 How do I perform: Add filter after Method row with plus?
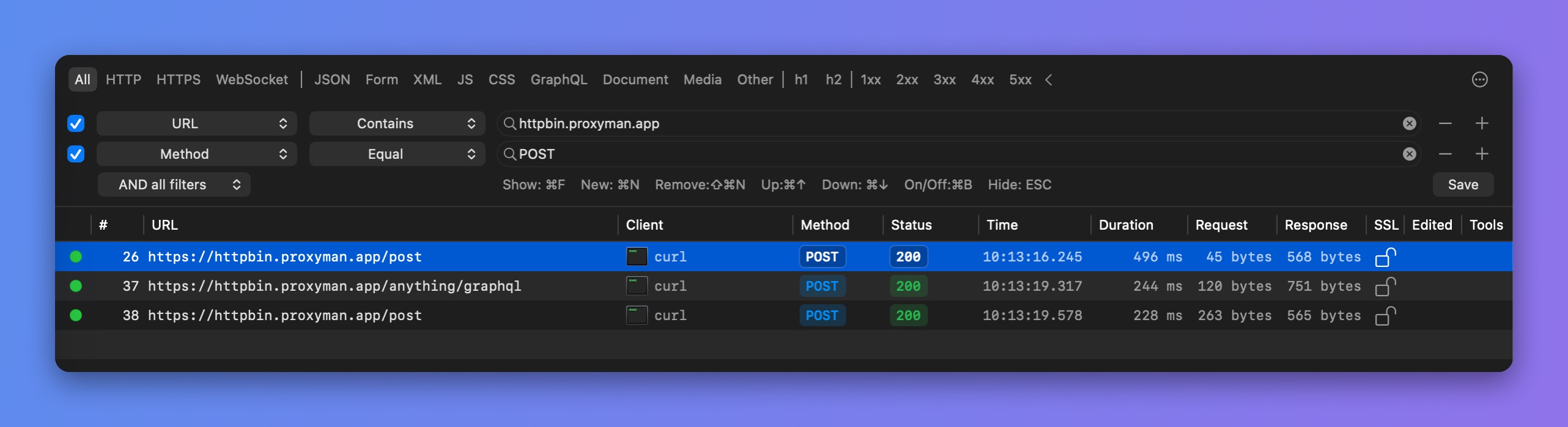1482,154
